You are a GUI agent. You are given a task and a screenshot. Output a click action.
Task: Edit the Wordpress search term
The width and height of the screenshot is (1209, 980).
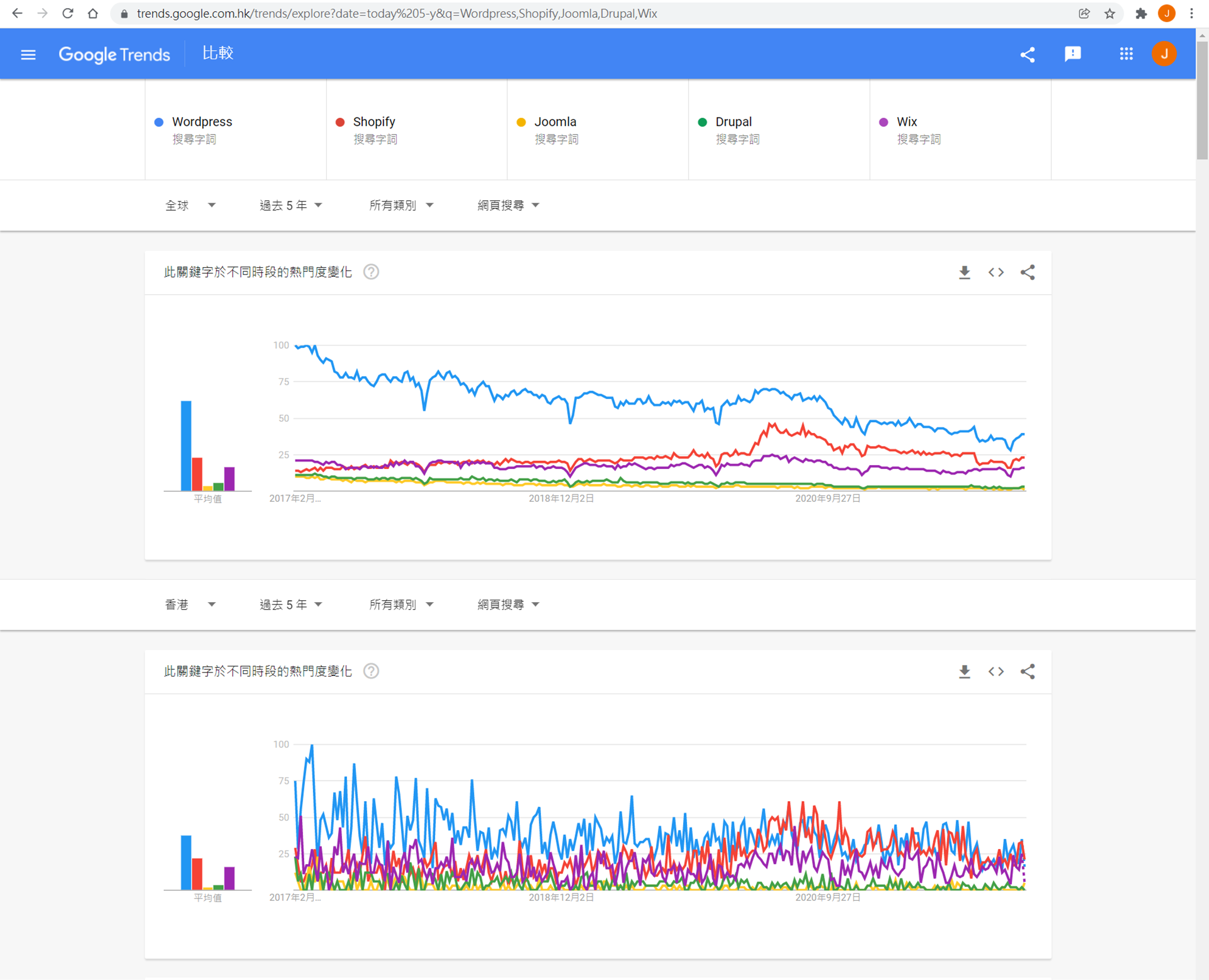[235, 129]
